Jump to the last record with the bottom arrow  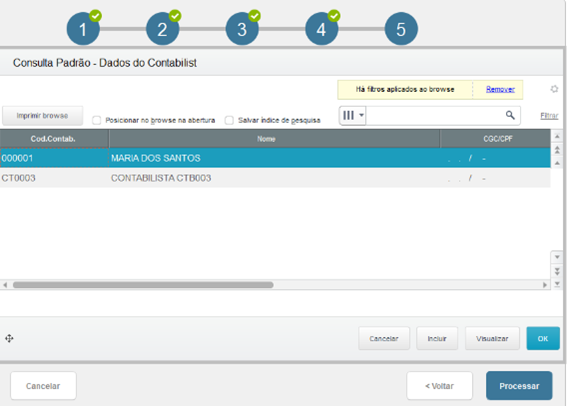(557, 284)
